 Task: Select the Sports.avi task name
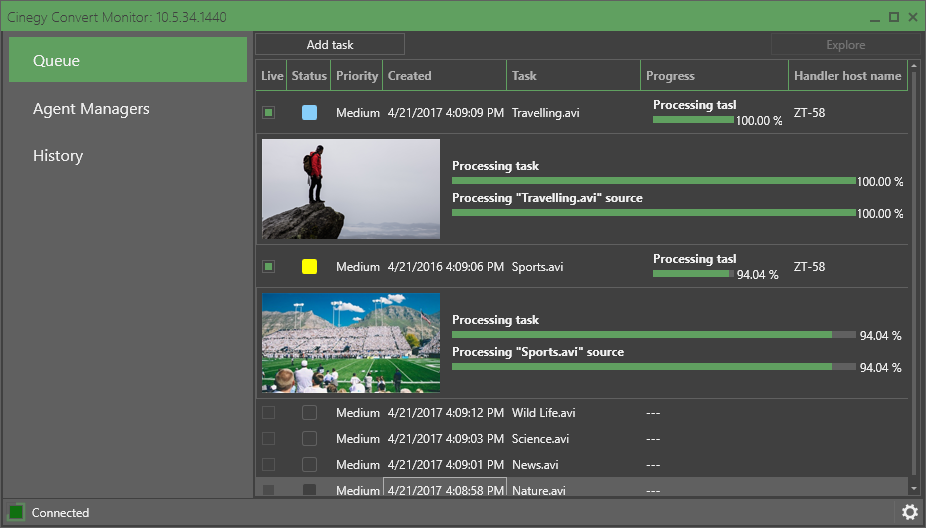pyautogui.click(x=537, y=267)
